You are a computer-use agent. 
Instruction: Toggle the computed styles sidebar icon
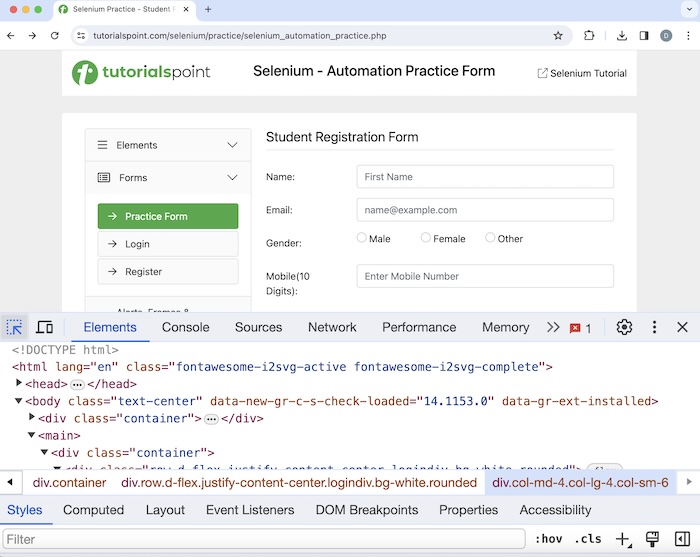[x=682, y=539]
